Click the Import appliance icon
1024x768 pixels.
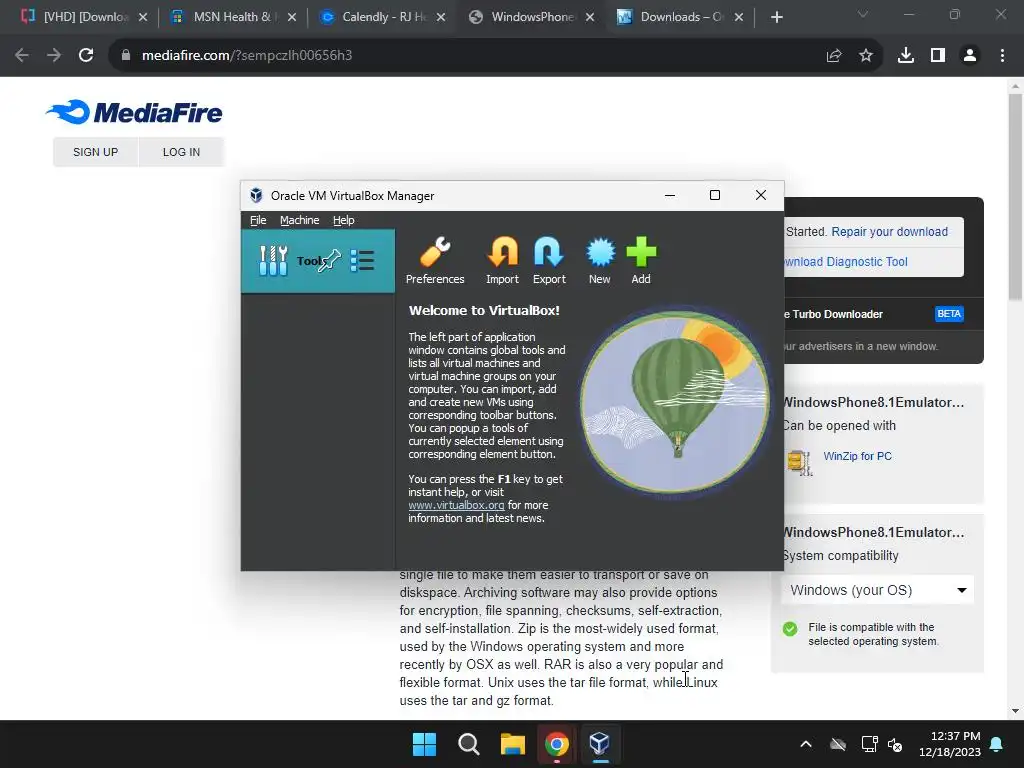(x=502, y=261)
